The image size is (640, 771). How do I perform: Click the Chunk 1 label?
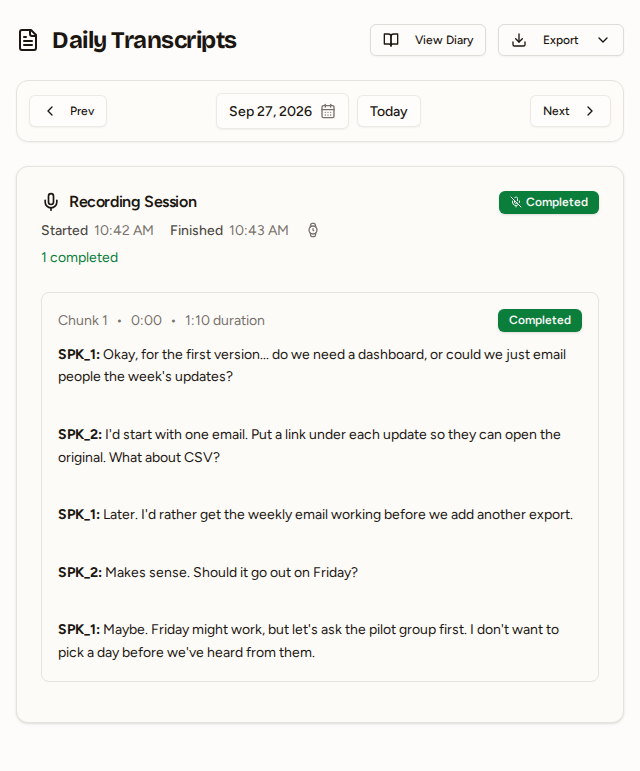tap(83, 320)
